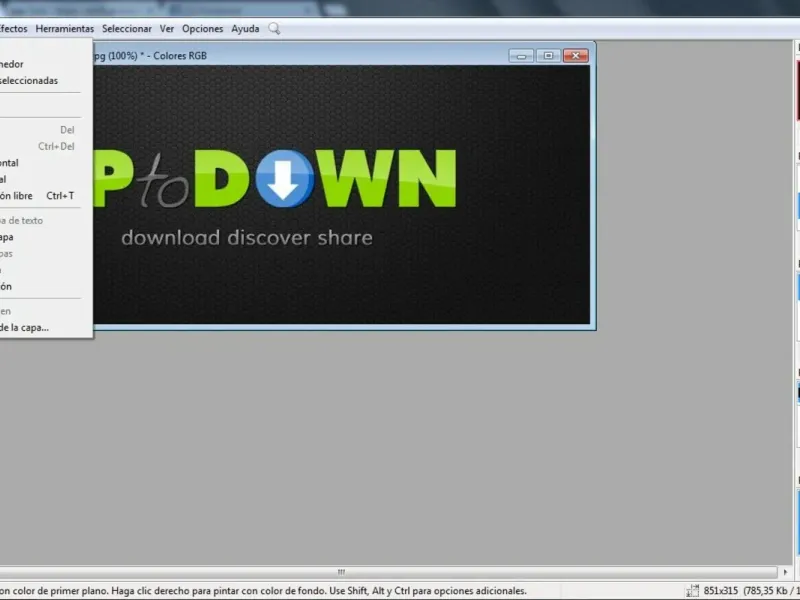Click the image size icon in status bar
Screen dimensions: 800x600
click(692, 591)
